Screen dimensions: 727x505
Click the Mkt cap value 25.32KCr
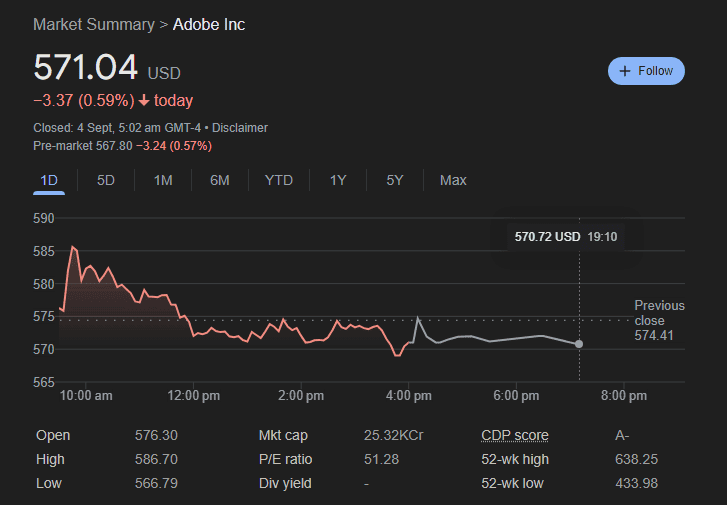tap(394, 435)
